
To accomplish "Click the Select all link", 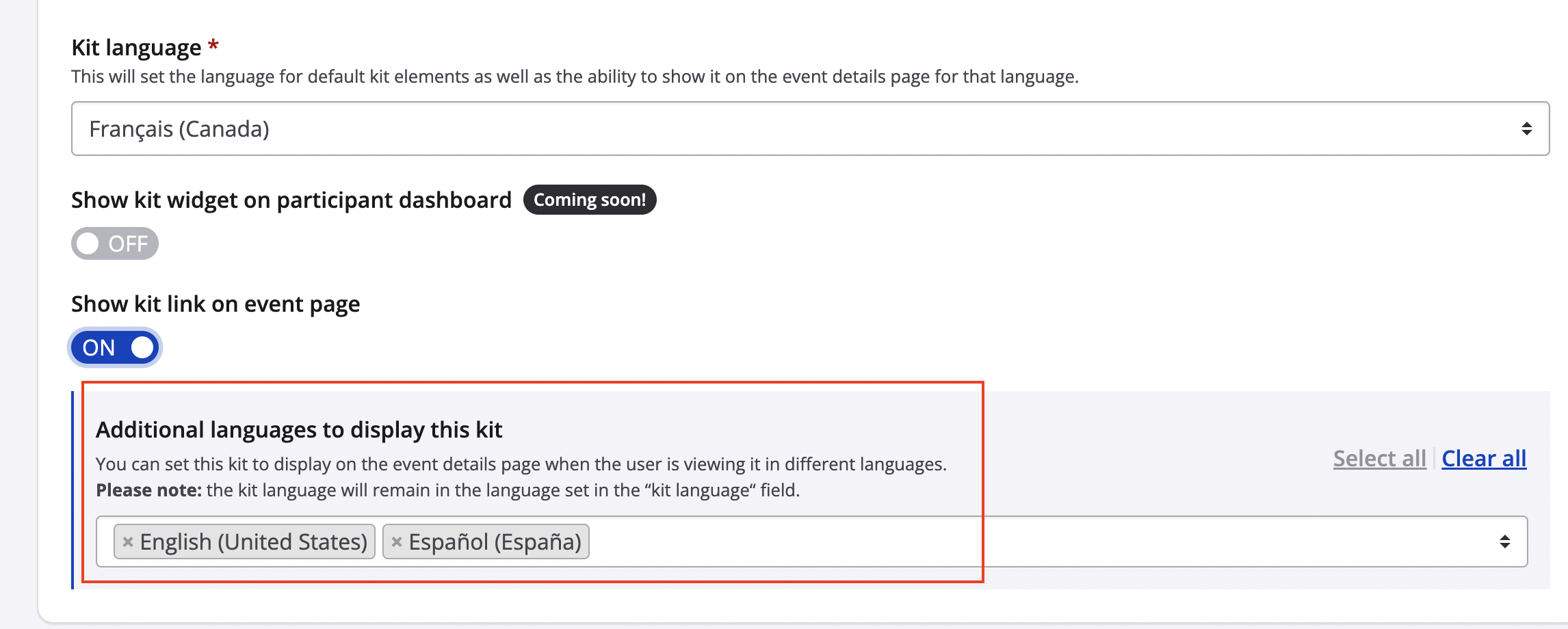I will pyautogui.click(x=1379, y=459).
